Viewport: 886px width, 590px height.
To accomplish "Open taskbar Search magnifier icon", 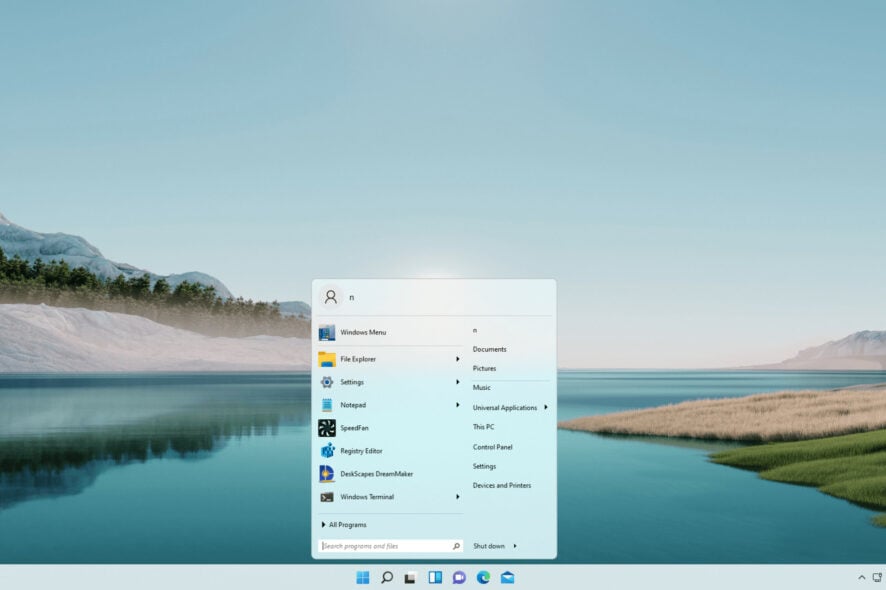I will (387, 577).
